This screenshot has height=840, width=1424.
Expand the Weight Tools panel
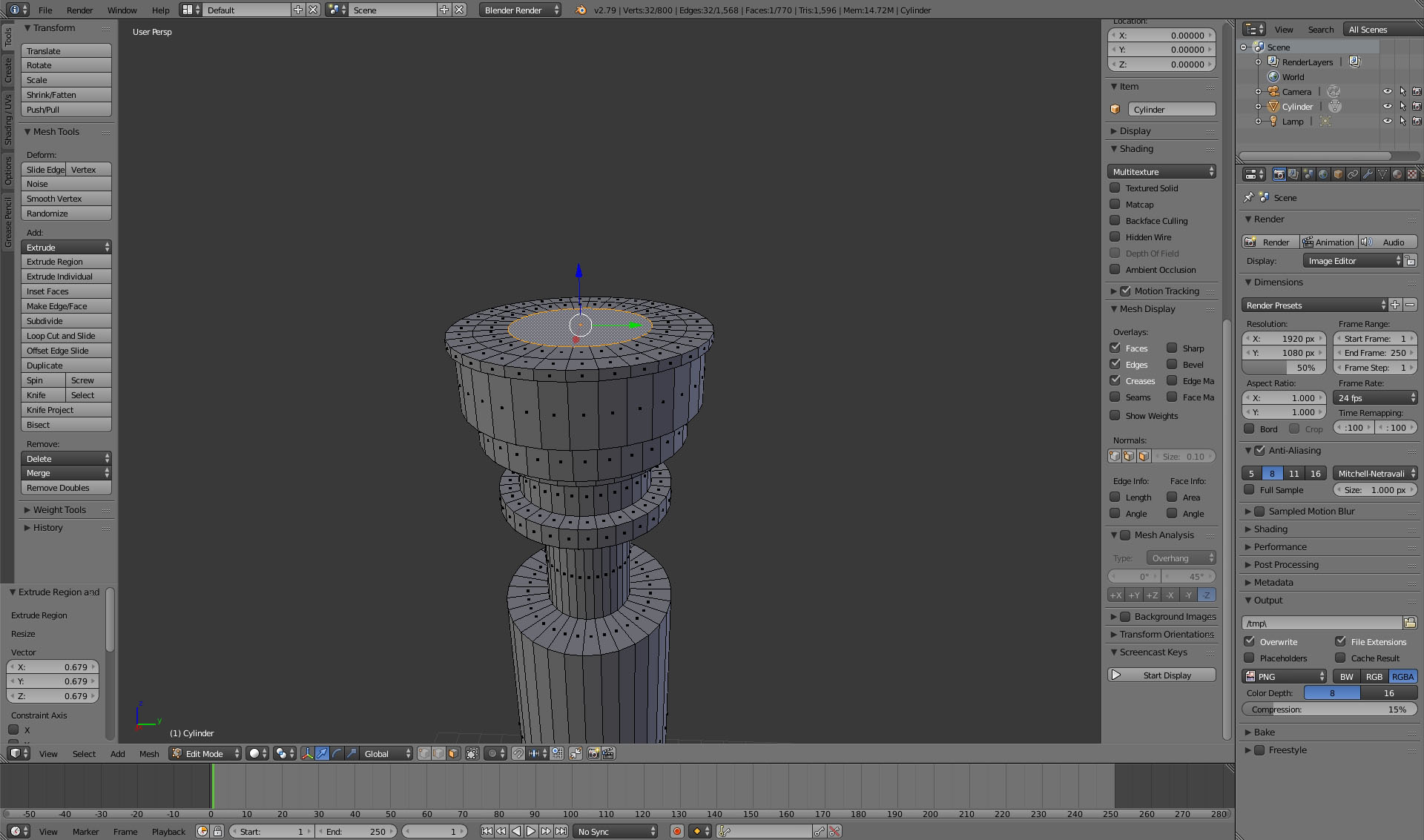pyautogui.click(x=59, y=509)
